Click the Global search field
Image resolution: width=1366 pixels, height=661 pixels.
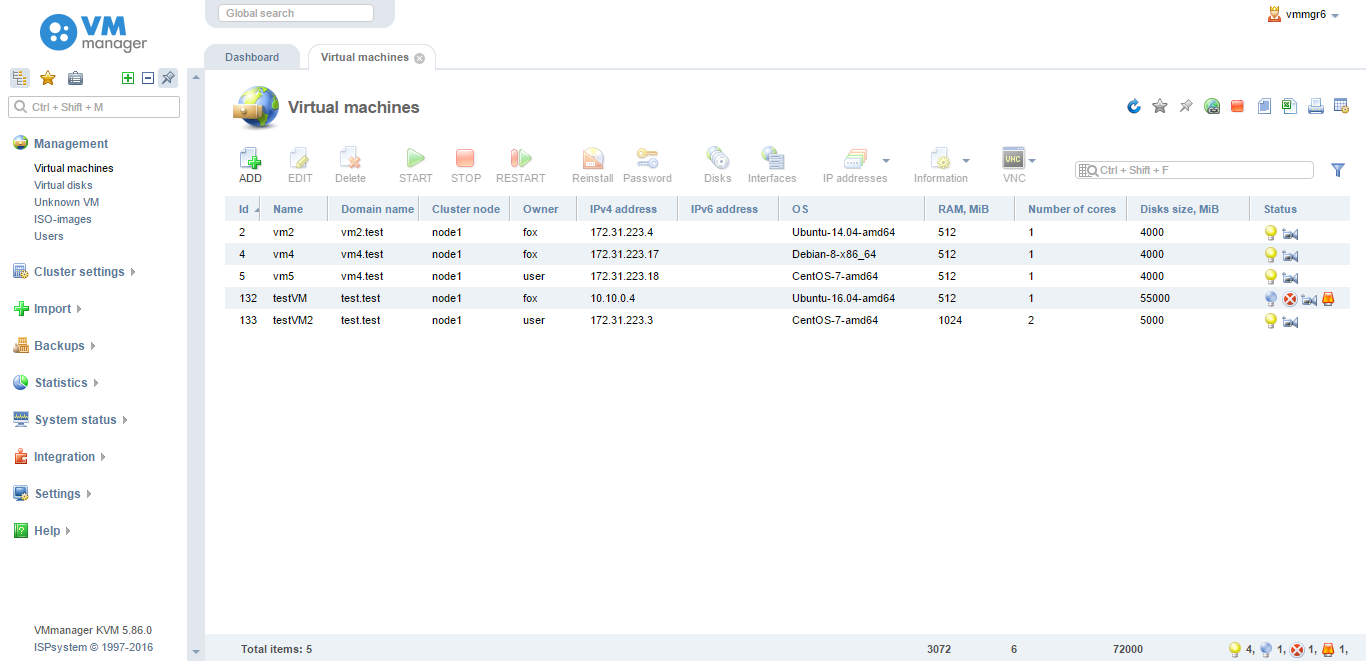tap(296, 13)
